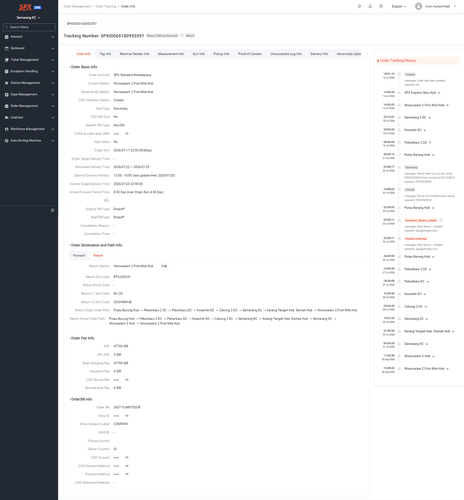The height and width of the screenshot is (500, 464).
Task: Click the Station Management home icon
Action: click(6, 83)
